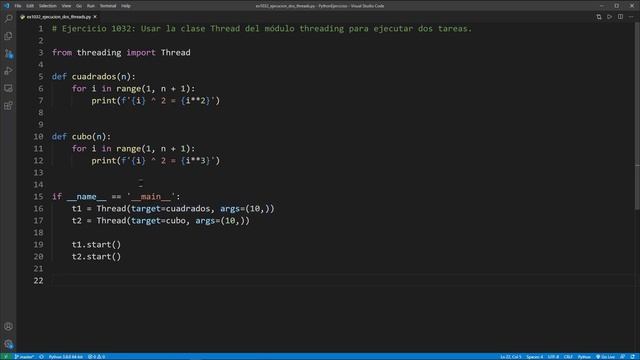Open feedback icon in status bar

pyautogui.click(x=622, y=357)
